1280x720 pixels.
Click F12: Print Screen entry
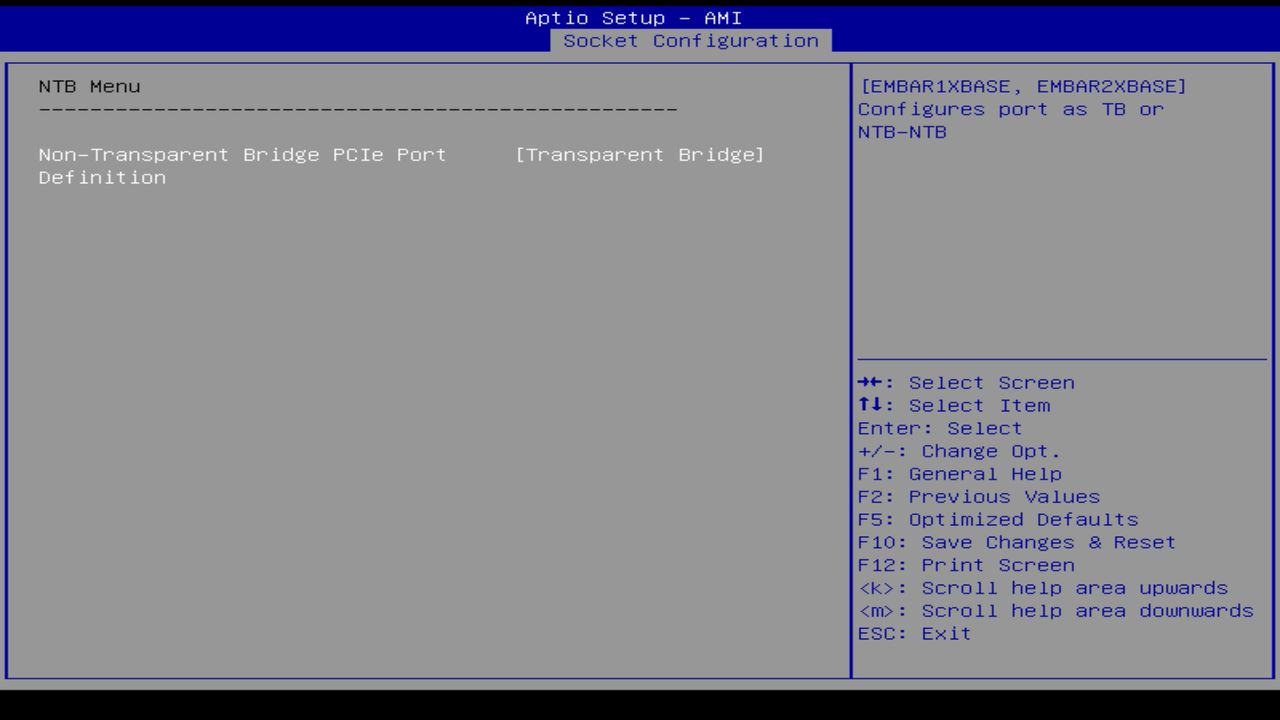click(x=965, y=565)
